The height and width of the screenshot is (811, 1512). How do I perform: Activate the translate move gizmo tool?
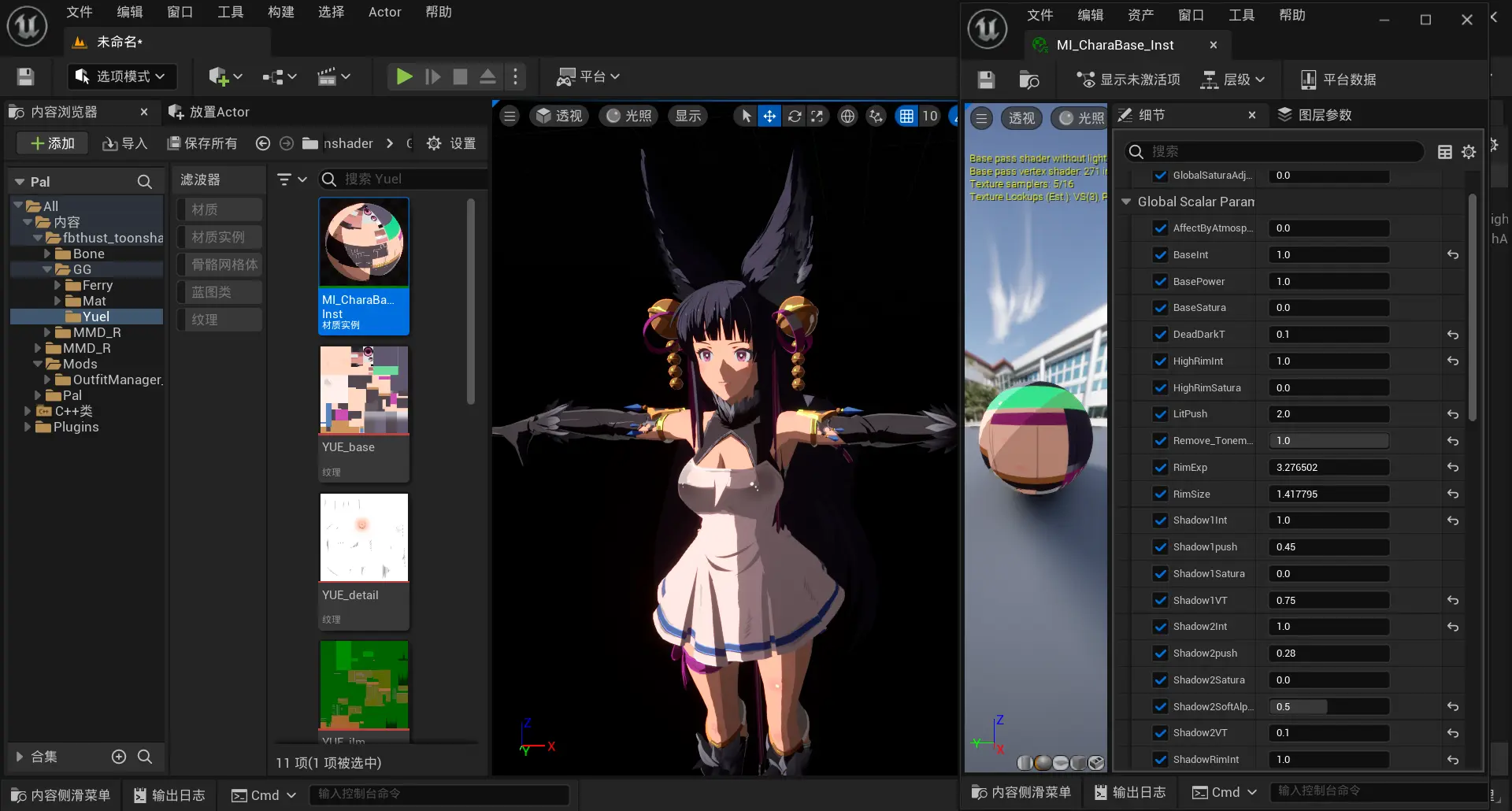click(769, 117)
